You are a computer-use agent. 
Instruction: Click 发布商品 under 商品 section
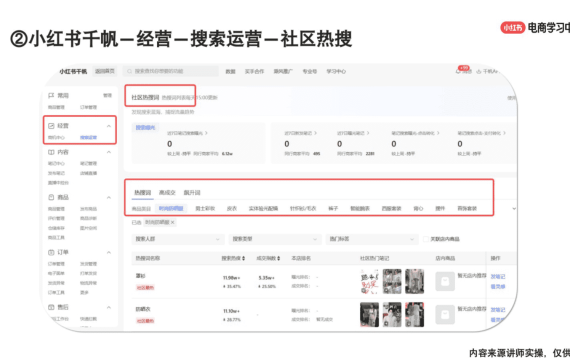point(88,209)
